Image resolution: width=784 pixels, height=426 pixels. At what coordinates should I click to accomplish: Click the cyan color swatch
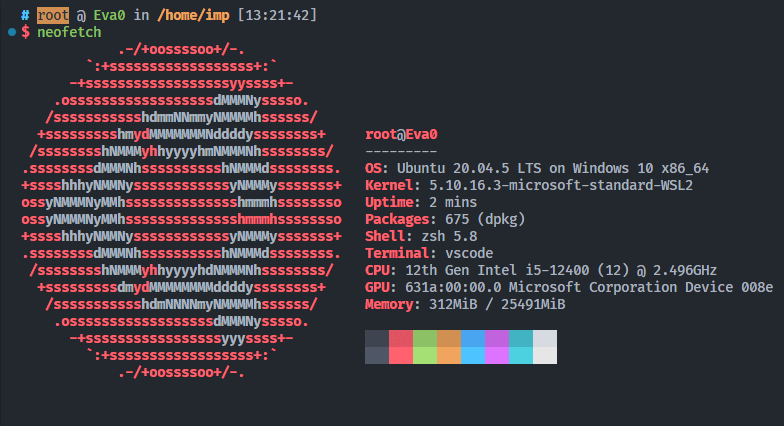521,346
